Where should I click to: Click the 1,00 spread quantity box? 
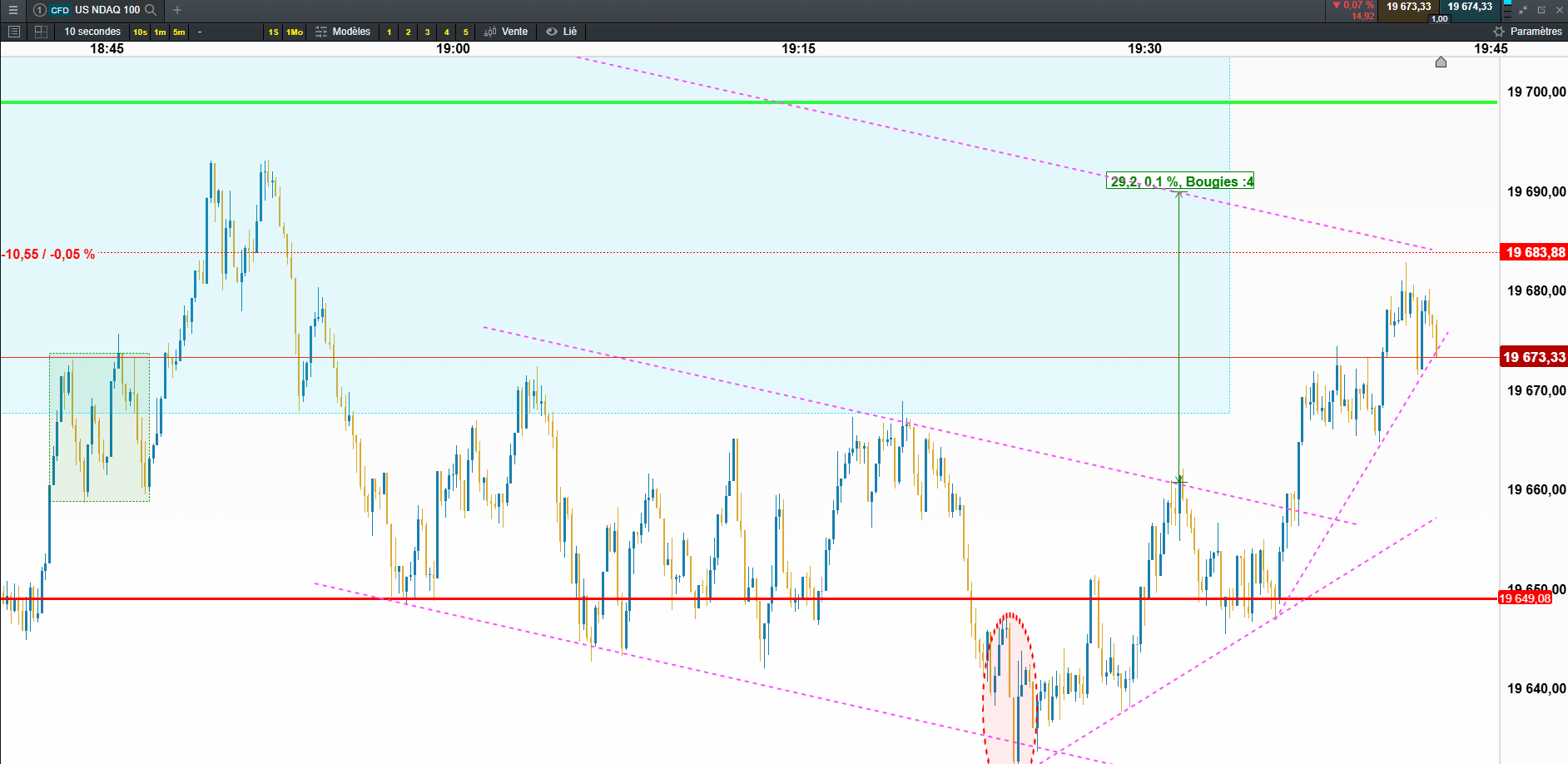(1439, 18)
